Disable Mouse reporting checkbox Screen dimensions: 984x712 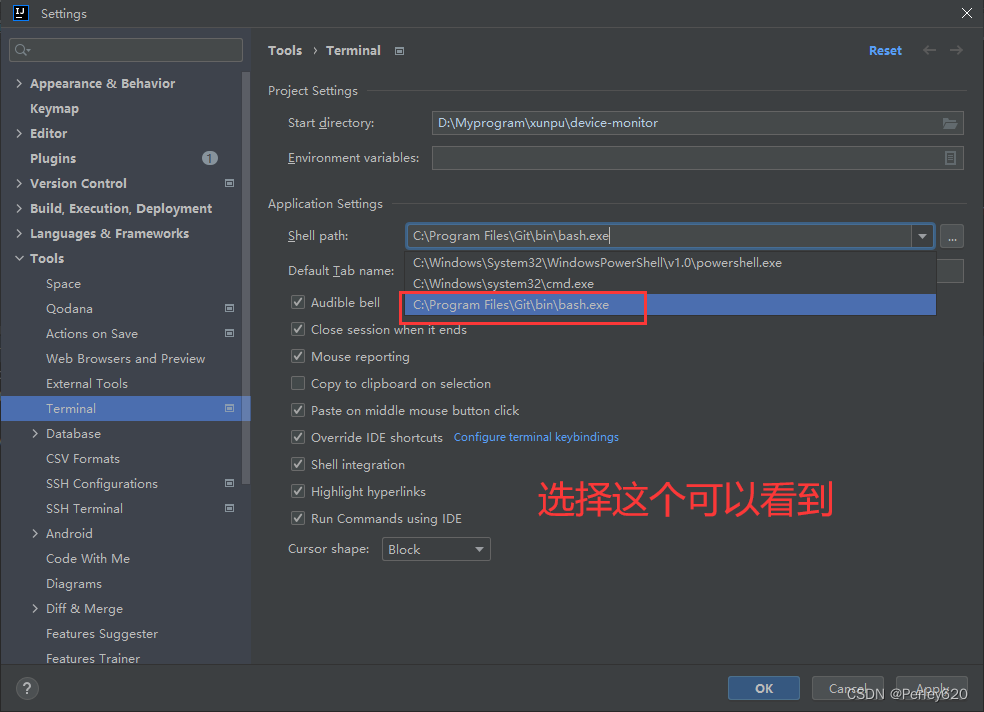298,356
